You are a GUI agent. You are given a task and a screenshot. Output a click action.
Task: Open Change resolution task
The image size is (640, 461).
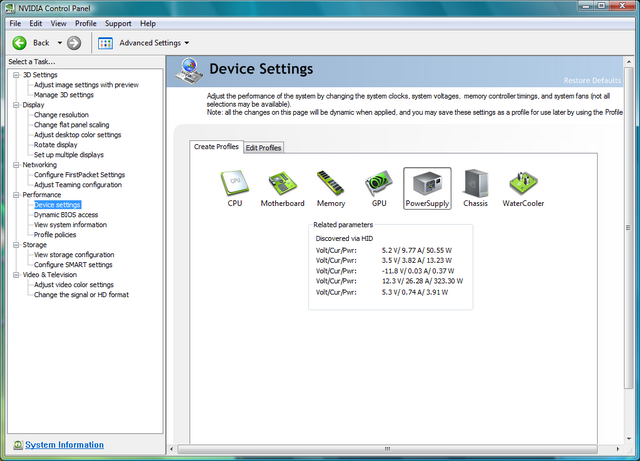click(61, 115)
